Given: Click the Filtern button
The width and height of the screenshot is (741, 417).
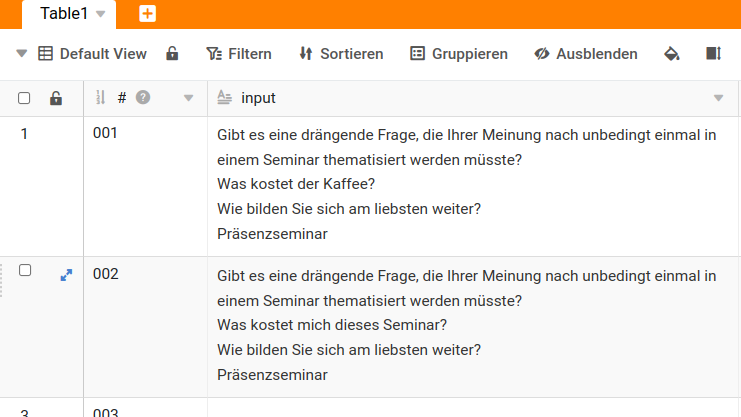Looking at the screenshot, I should point(238,54).
